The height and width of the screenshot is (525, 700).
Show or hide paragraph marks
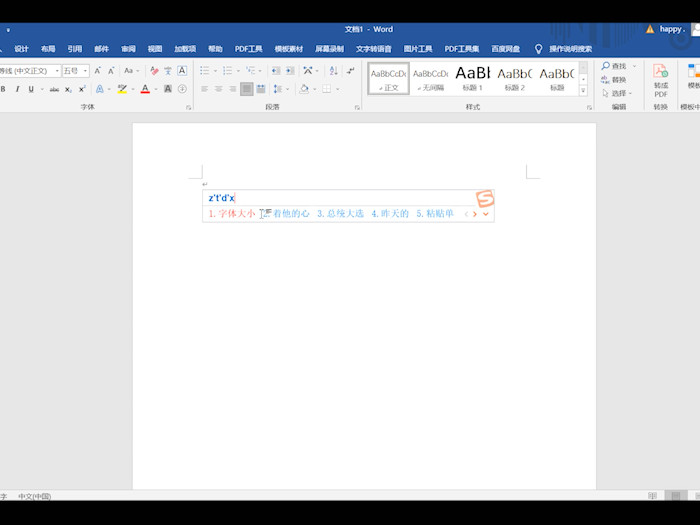[x=350, y=71]
